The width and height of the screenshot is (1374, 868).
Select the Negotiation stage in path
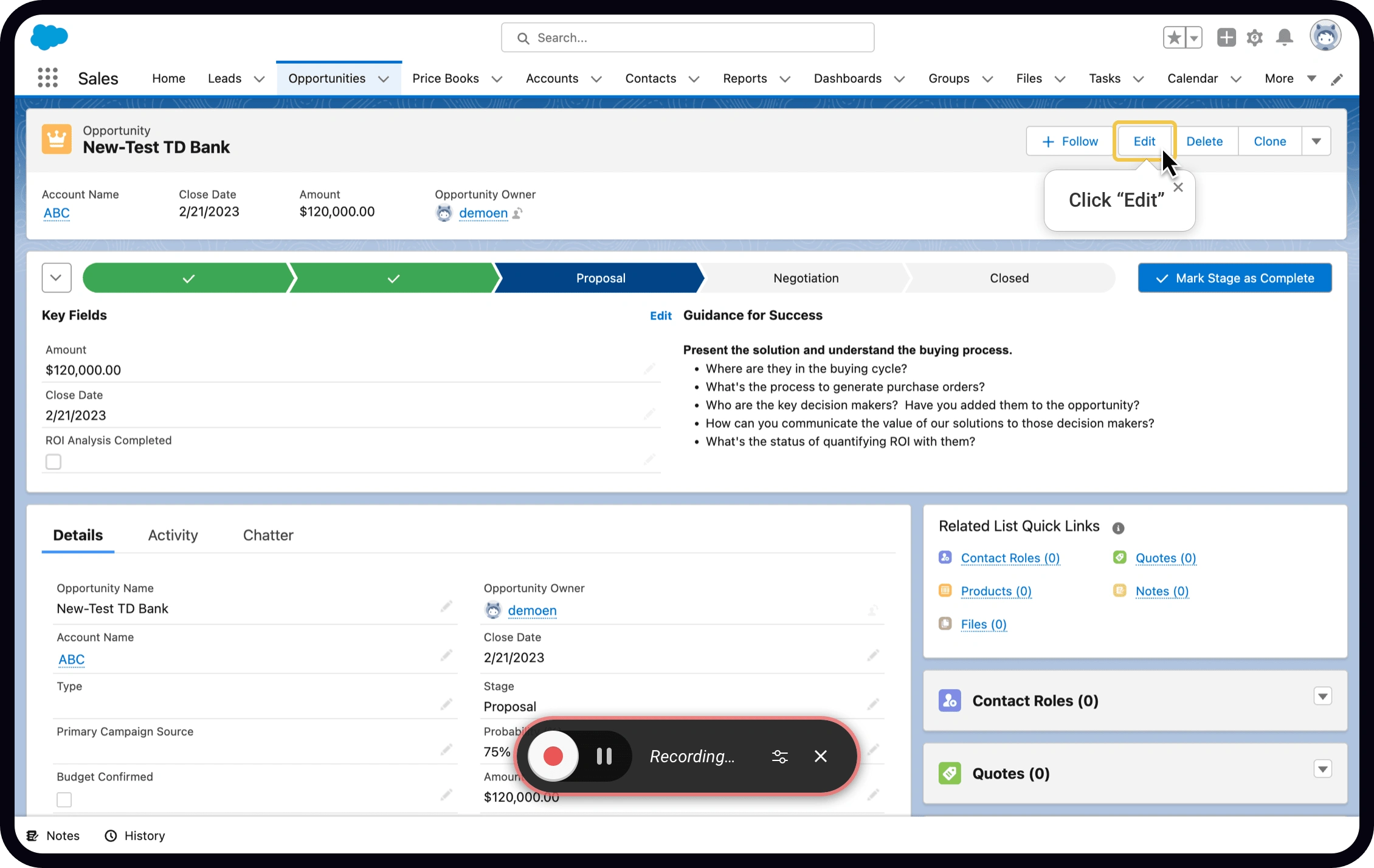[x=806, y=278]
